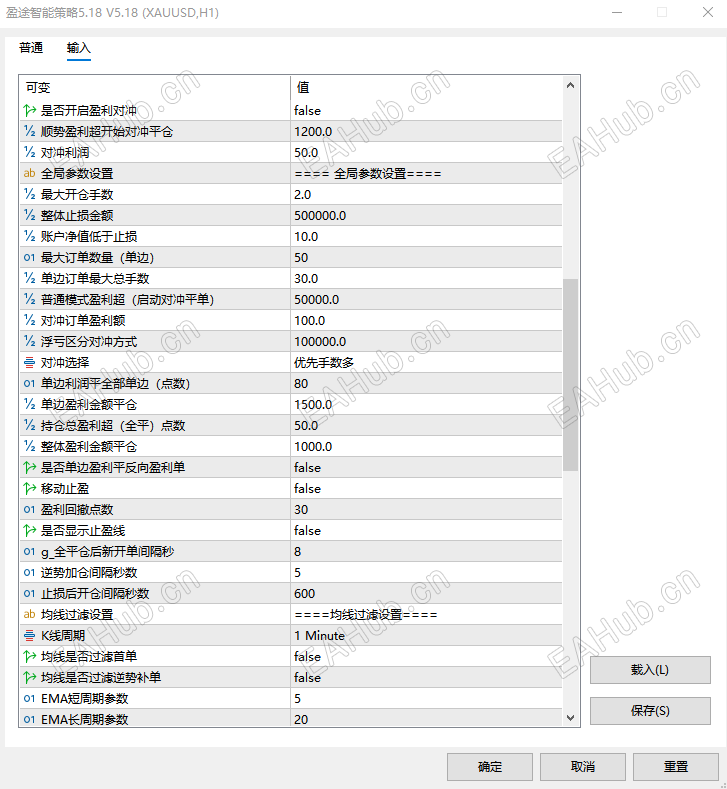
Task: Click the integer icon beside g_全平仓后新开单间隔秒
Action: [x=30, y=551]
